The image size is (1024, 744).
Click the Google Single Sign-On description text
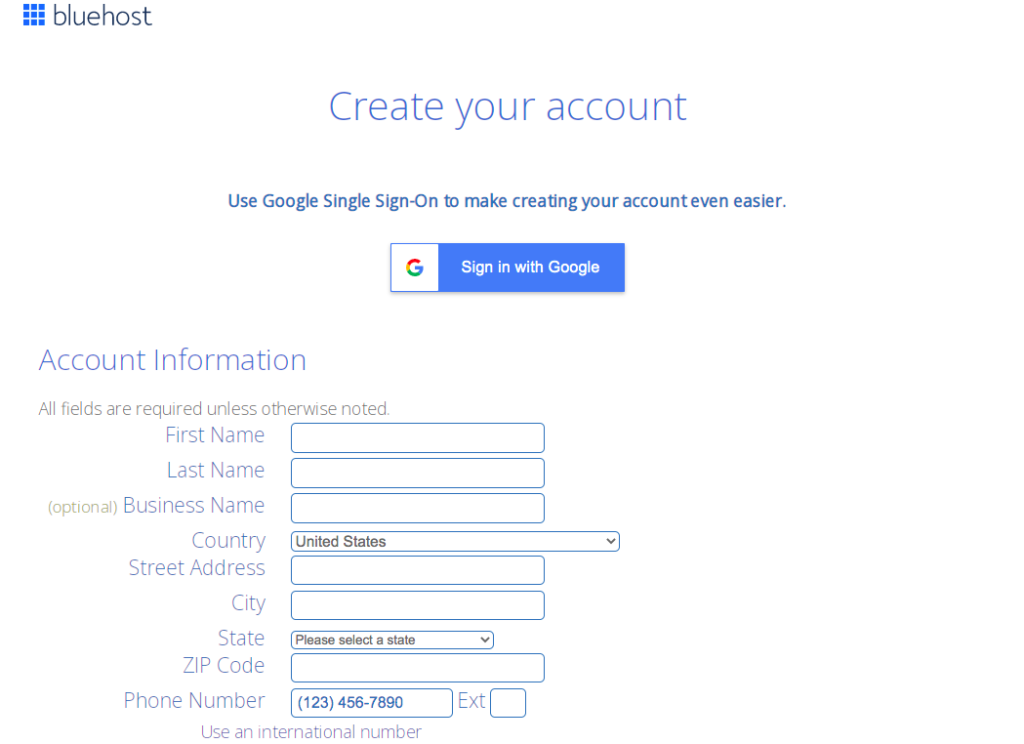(507, 201)
